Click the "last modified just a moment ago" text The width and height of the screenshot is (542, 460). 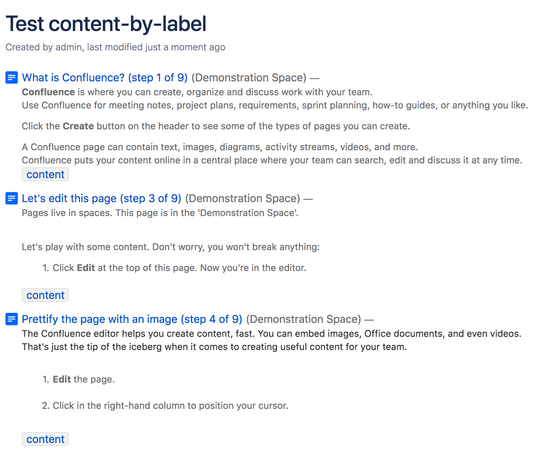(x=156, y=47)
